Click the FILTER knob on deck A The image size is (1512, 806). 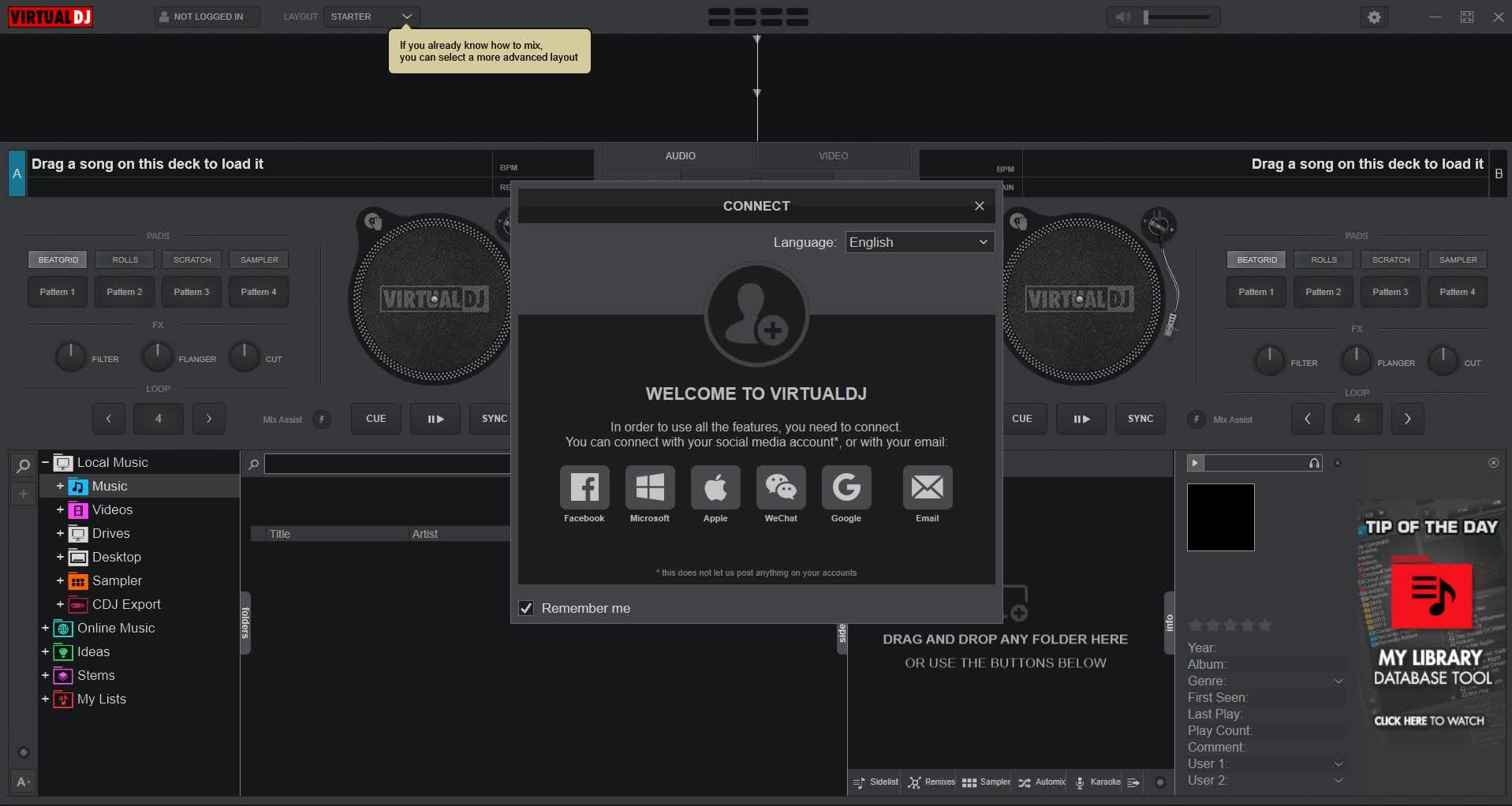(70, 356)
